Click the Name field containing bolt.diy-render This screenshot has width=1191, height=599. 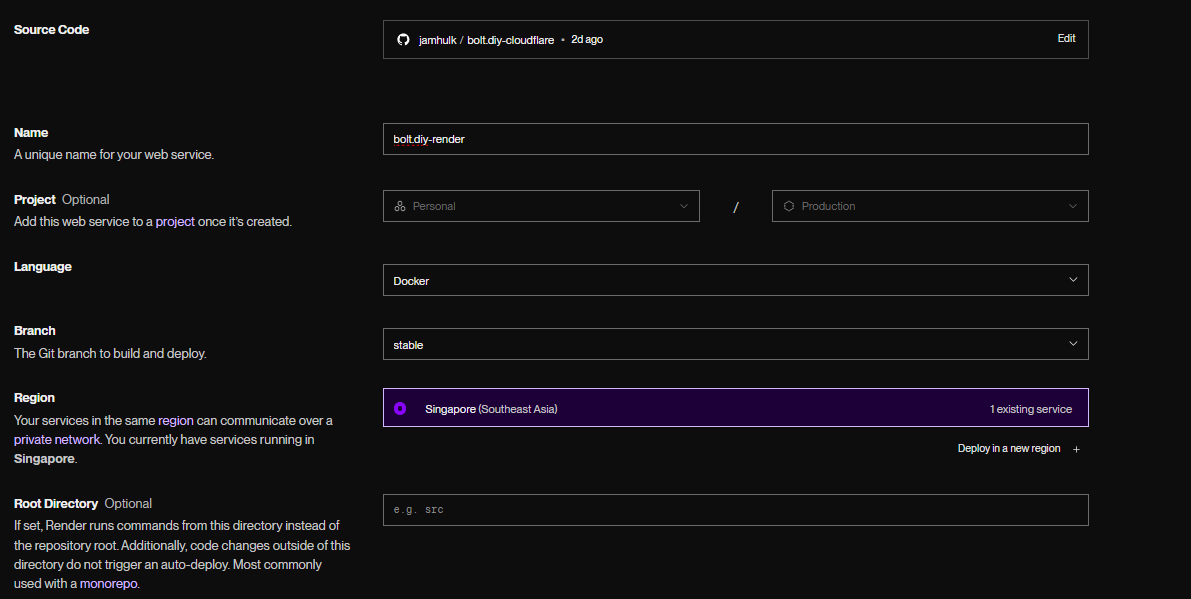[735, 139]
